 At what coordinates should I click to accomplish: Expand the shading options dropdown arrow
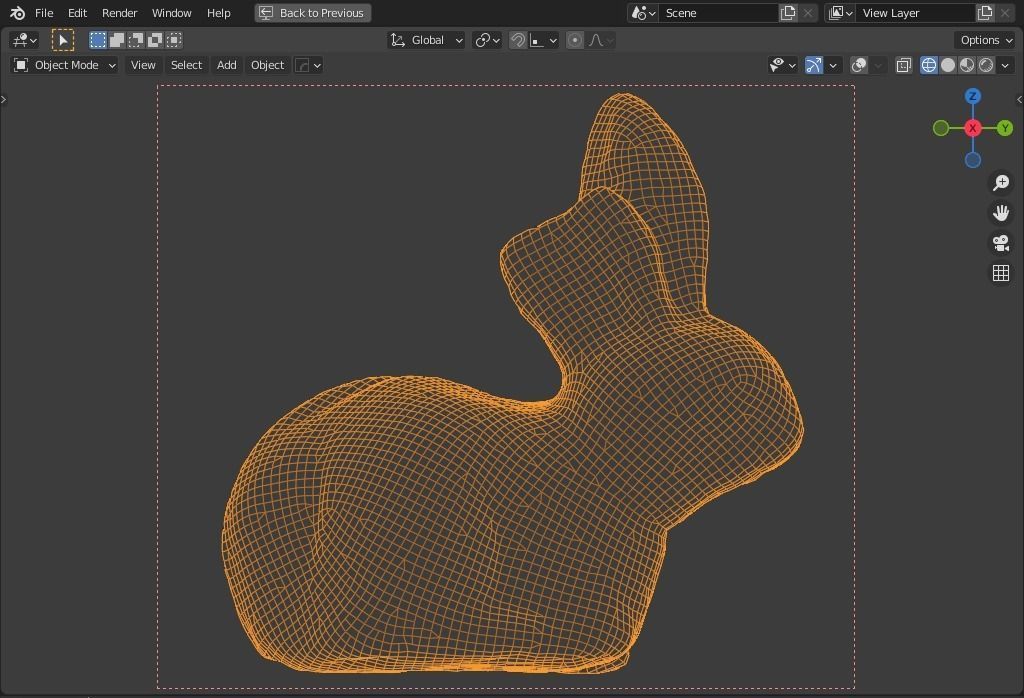pos(1006,65)
